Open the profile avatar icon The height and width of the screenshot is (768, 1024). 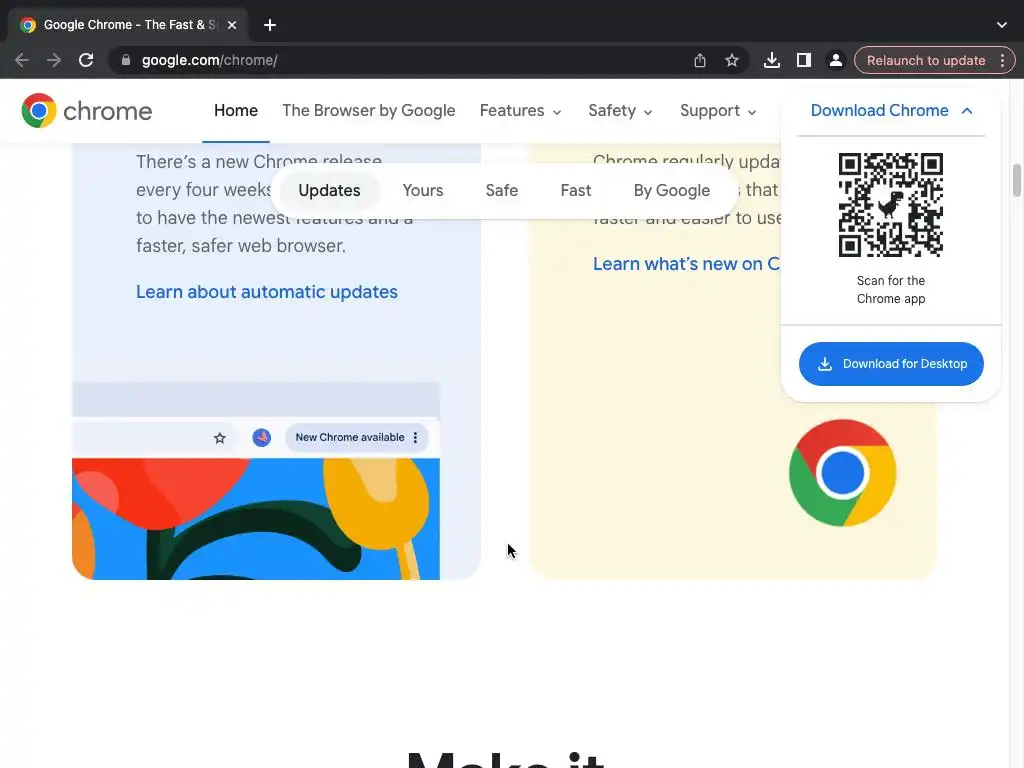pyautogui.click(x=835, y=60)
